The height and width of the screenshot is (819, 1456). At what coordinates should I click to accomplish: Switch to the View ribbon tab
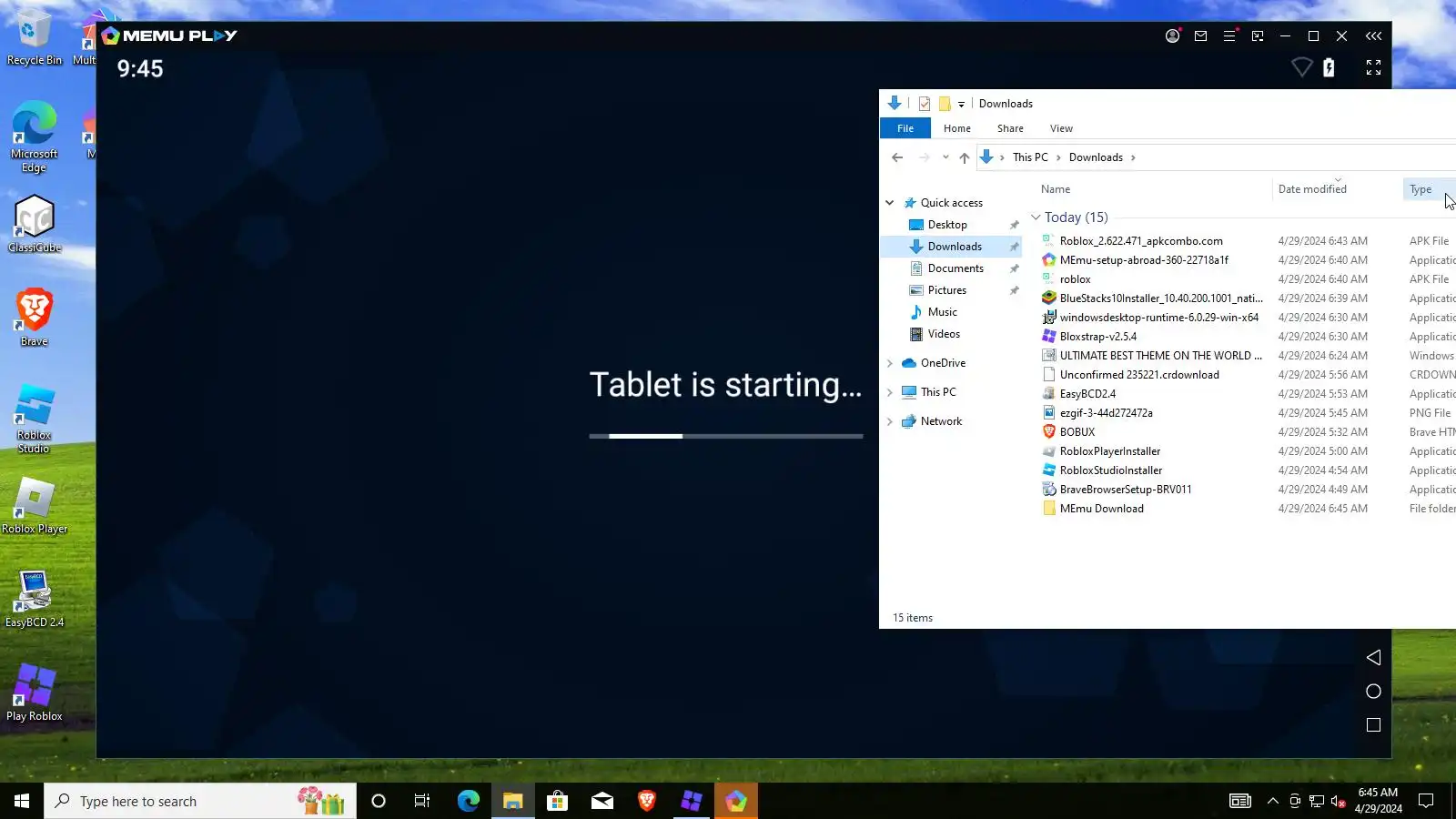[1061, 128]
